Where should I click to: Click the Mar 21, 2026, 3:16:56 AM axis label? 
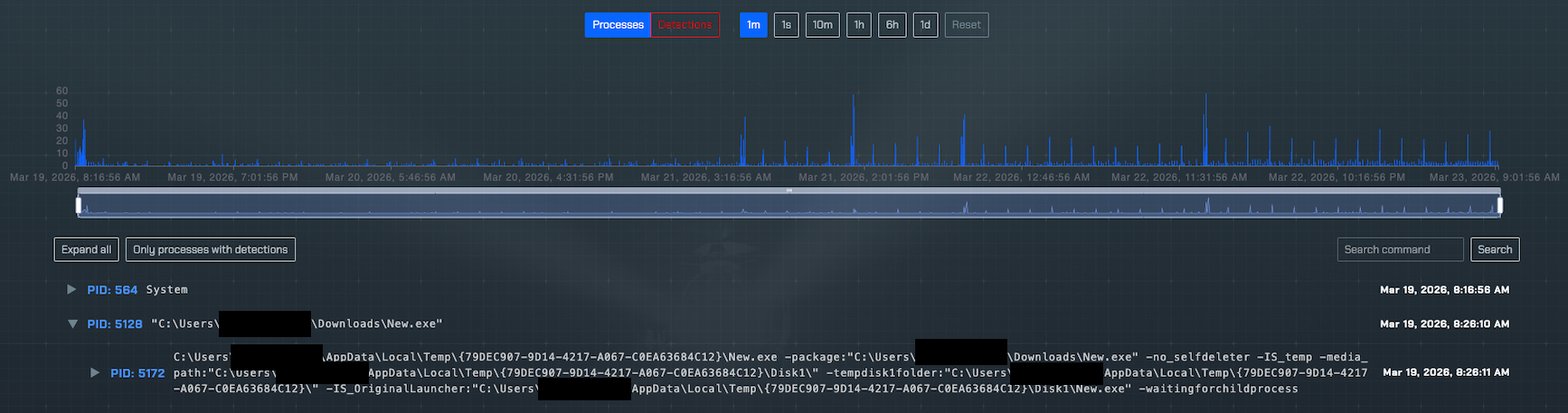coord(706,177)
